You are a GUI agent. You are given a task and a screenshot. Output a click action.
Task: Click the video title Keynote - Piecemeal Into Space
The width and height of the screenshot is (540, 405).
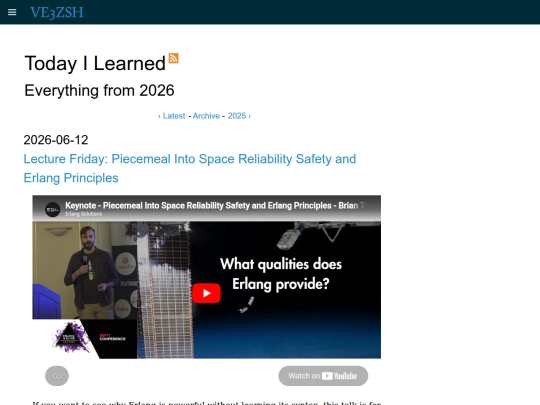click(214, 206)
